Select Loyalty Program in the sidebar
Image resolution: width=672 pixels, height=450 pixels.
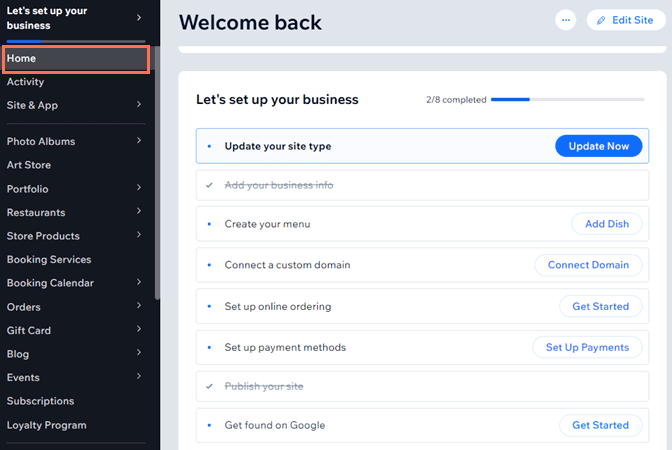47,425
